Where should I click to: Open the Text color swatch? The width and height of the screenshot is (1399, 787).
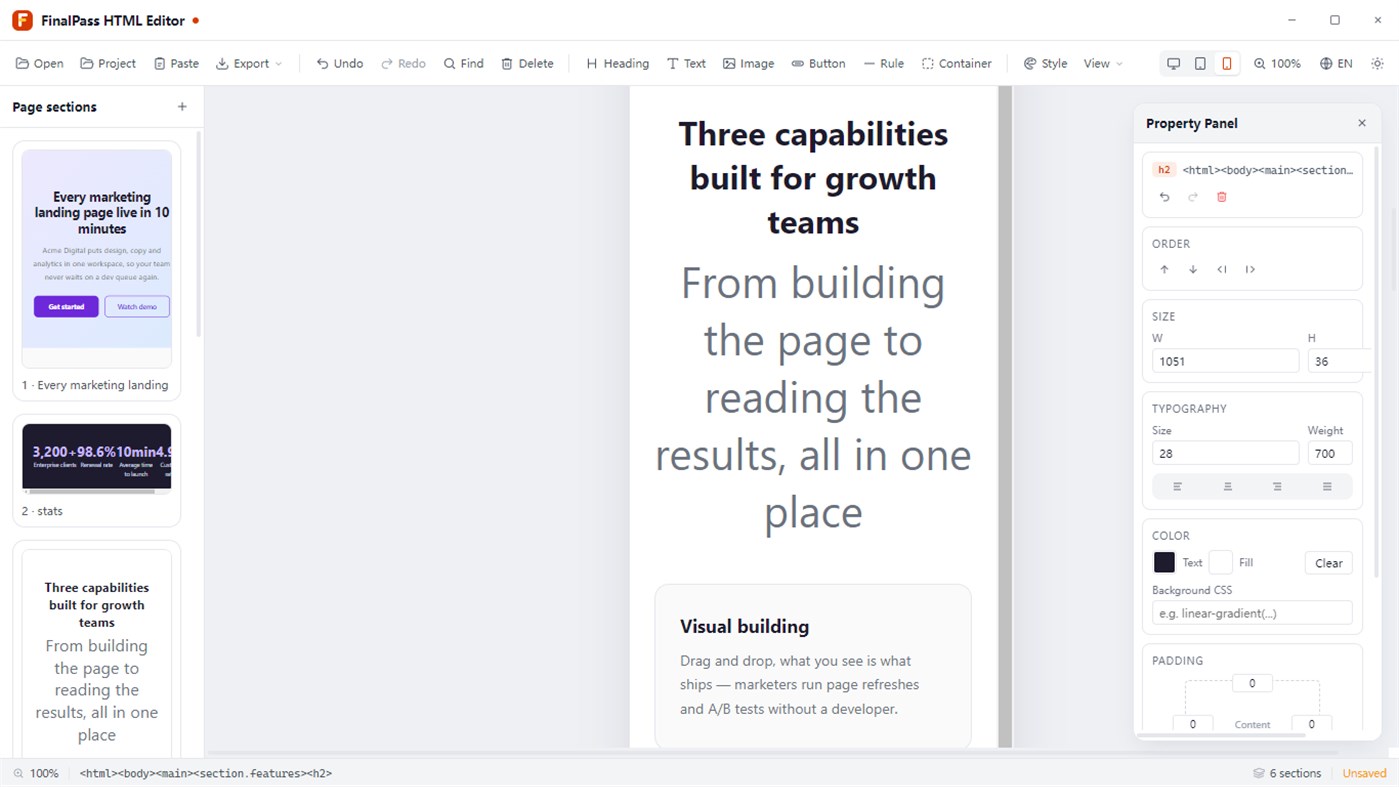click(1164, 562)
